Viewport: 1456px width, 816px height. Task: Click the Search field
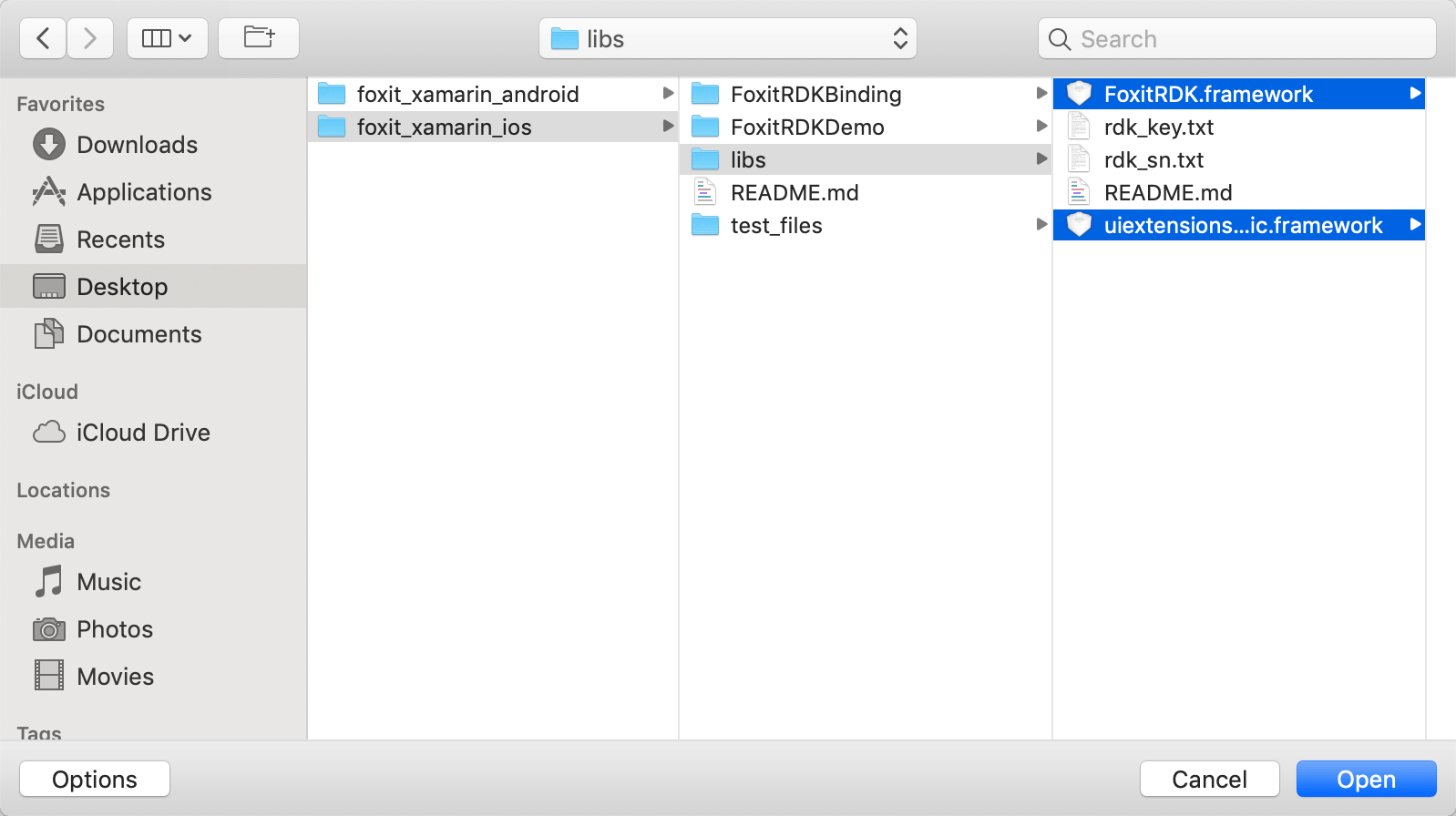point(1236,38)
